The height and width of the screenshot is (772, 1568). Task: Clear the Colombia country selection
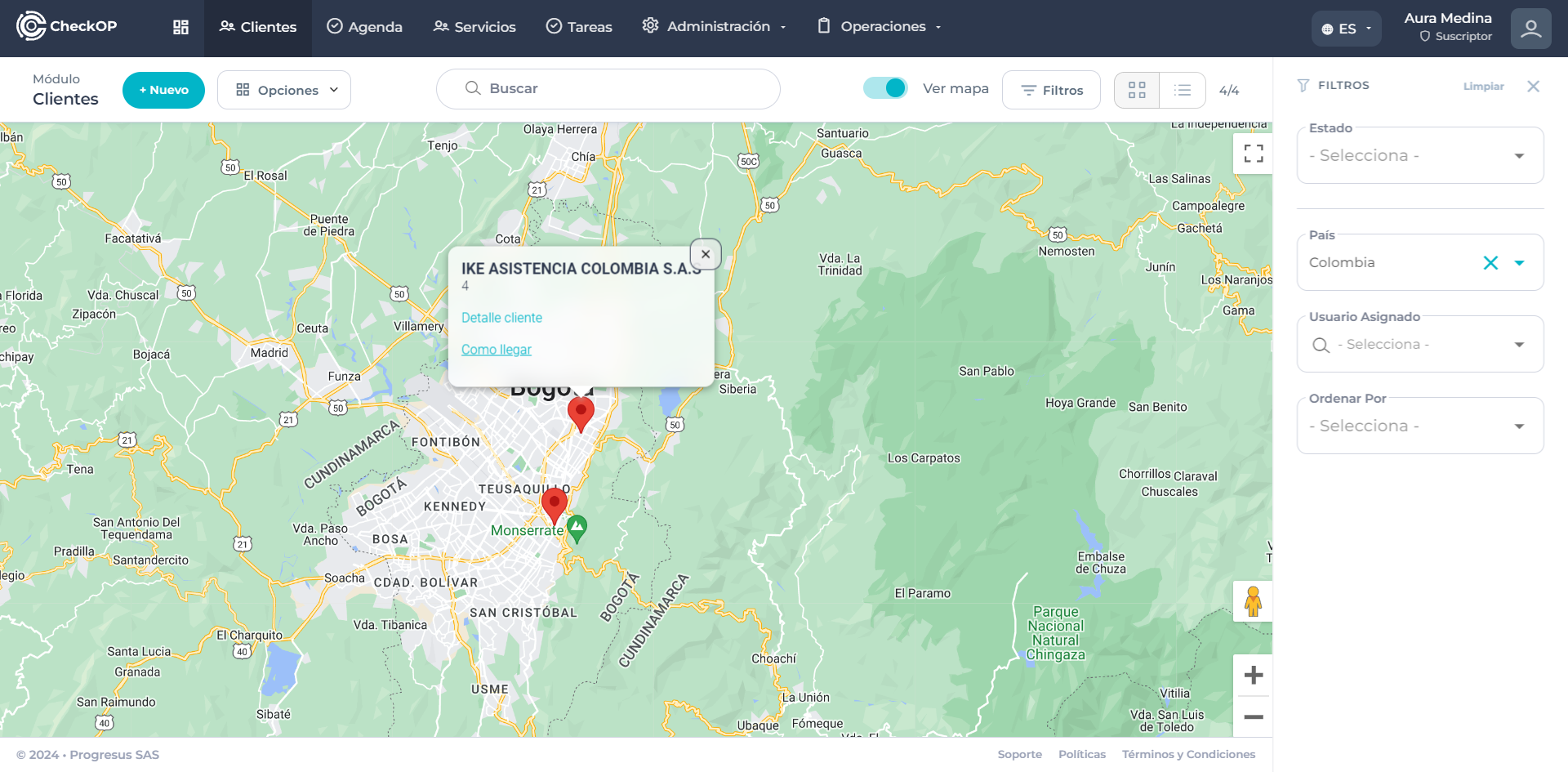[x=1490, y=262]
